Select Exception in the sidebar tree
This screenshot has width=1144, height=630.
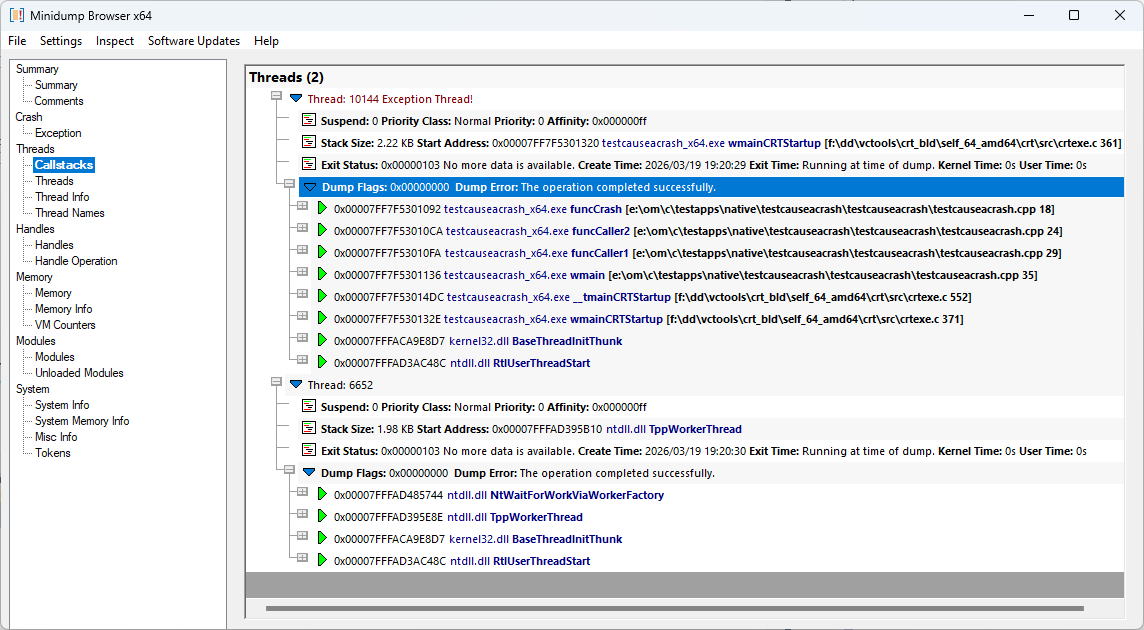(58, 133)
